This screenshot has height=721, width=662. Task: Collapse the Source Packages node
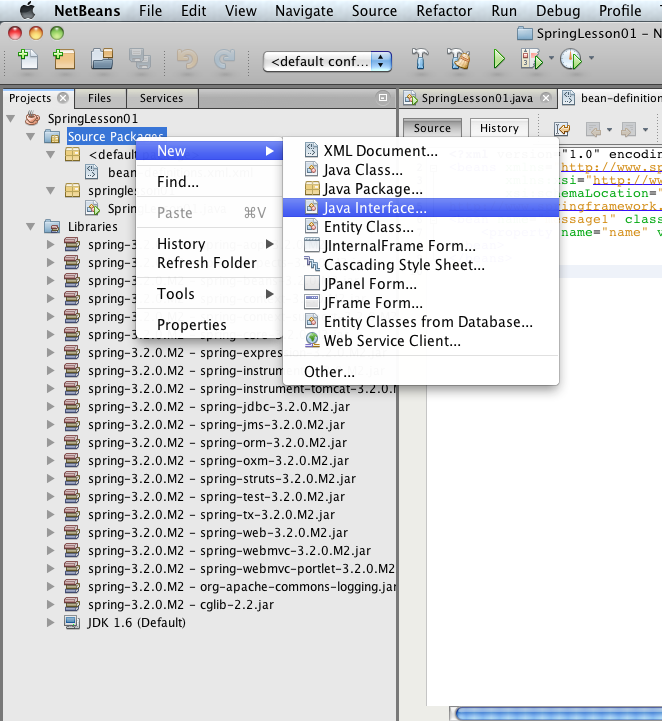[x=31, y=137]
